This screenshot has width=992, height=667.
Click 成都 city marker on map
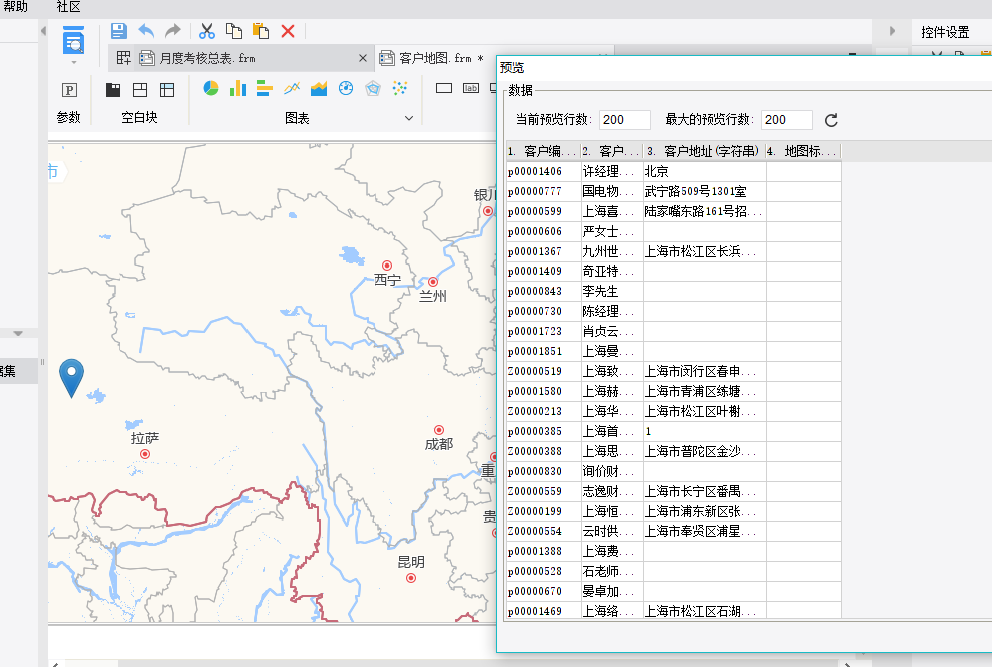(438, 430)
